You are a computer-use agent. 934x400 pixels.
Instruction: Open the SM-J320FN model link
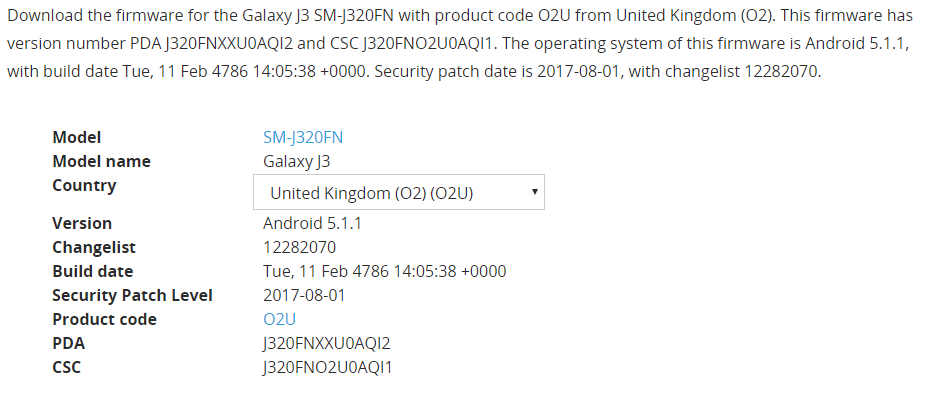point(303,138)
